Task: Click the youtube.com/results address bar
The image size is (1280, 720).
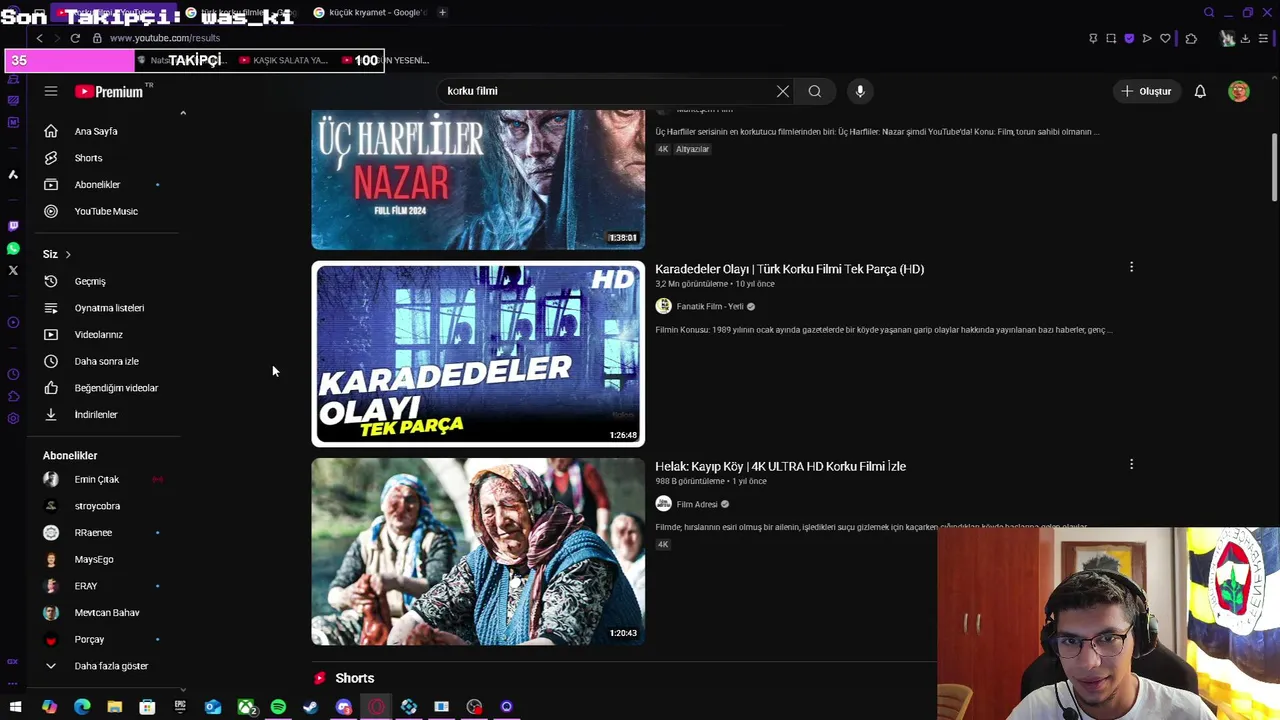Action: point(165,38)
